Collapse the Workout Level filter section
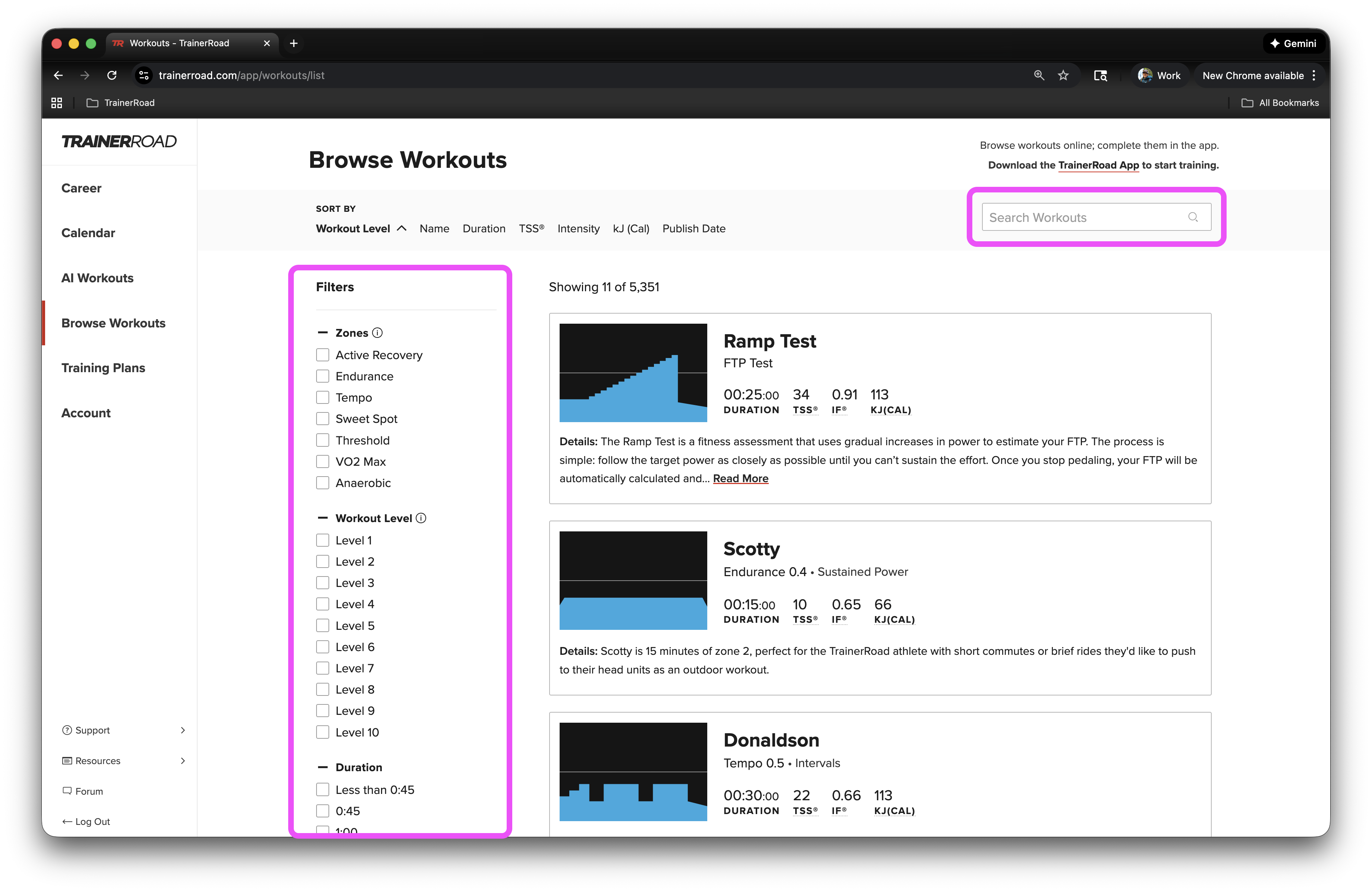 [323, 518]
